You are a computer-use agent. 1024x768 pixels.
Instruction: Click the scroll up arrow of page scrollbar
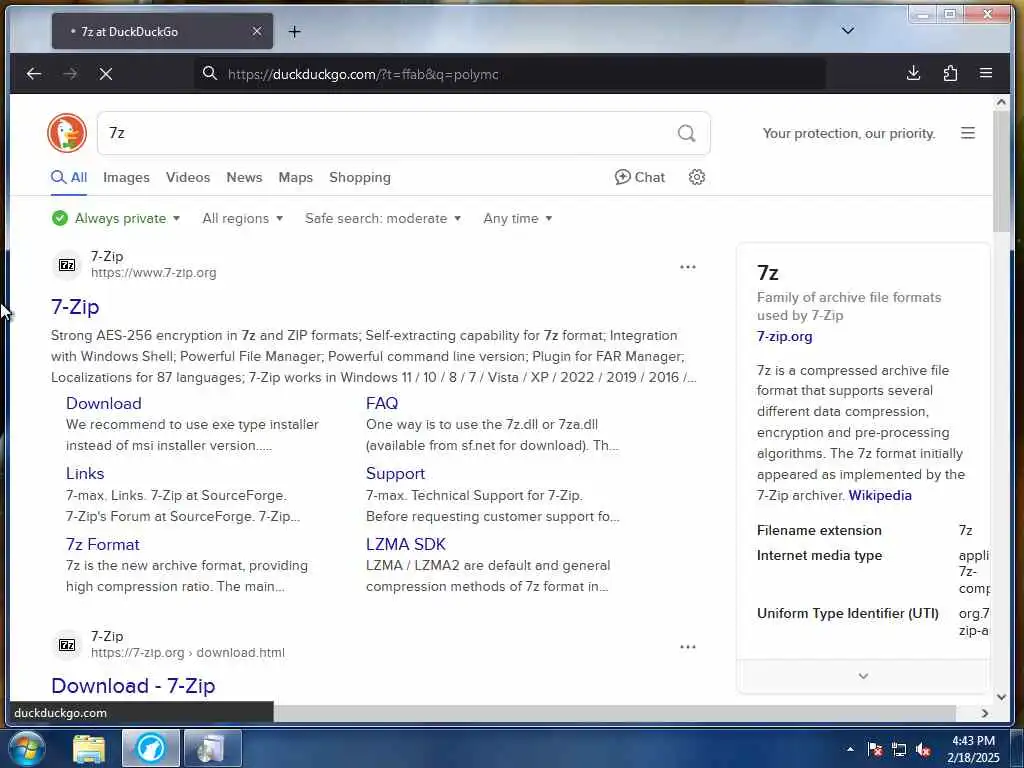coord(1001,102)
